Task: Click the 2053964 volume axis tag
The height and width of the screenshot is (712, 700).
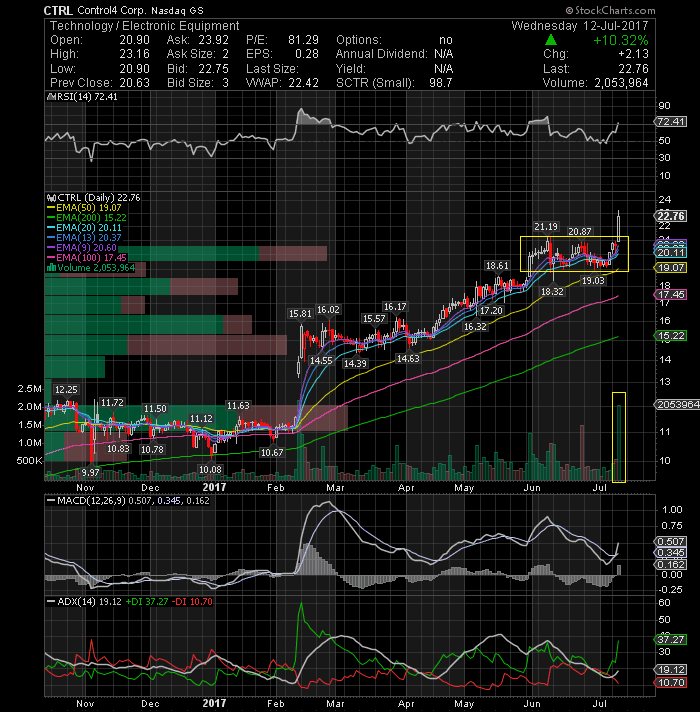Action: pos(676,405)
